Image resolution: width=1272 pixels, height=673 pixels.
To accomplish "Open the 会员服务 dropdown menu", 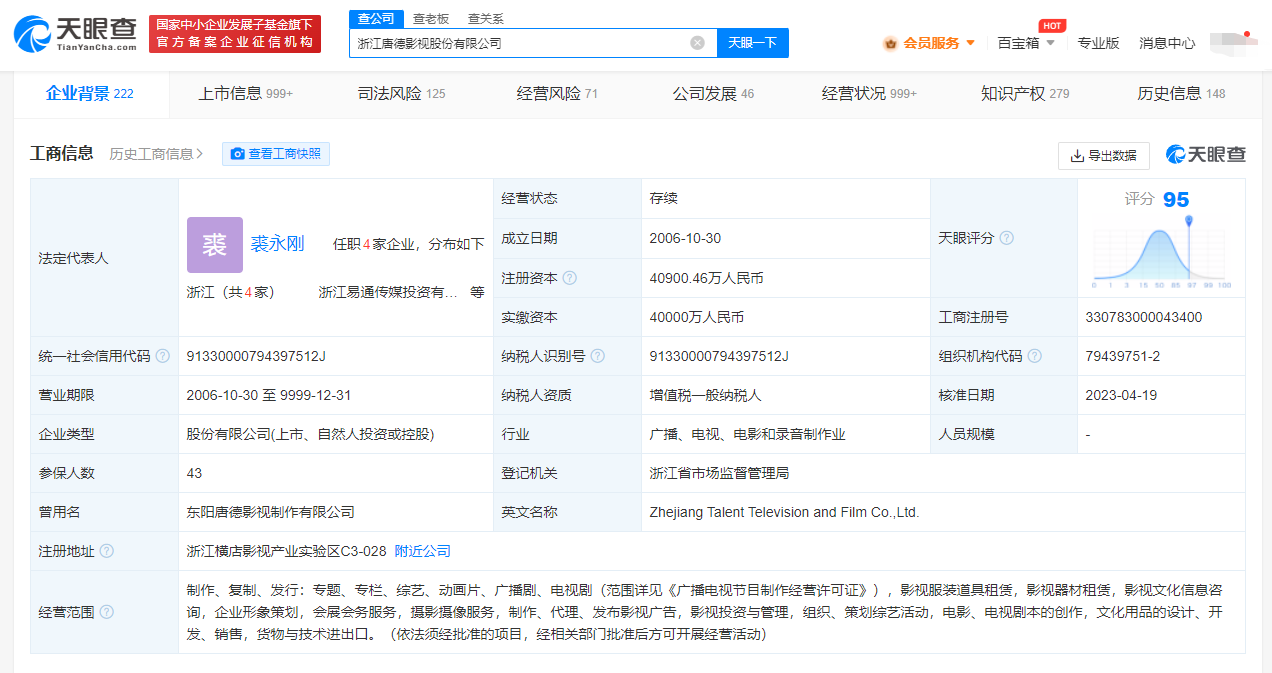I will pos(939,43).
